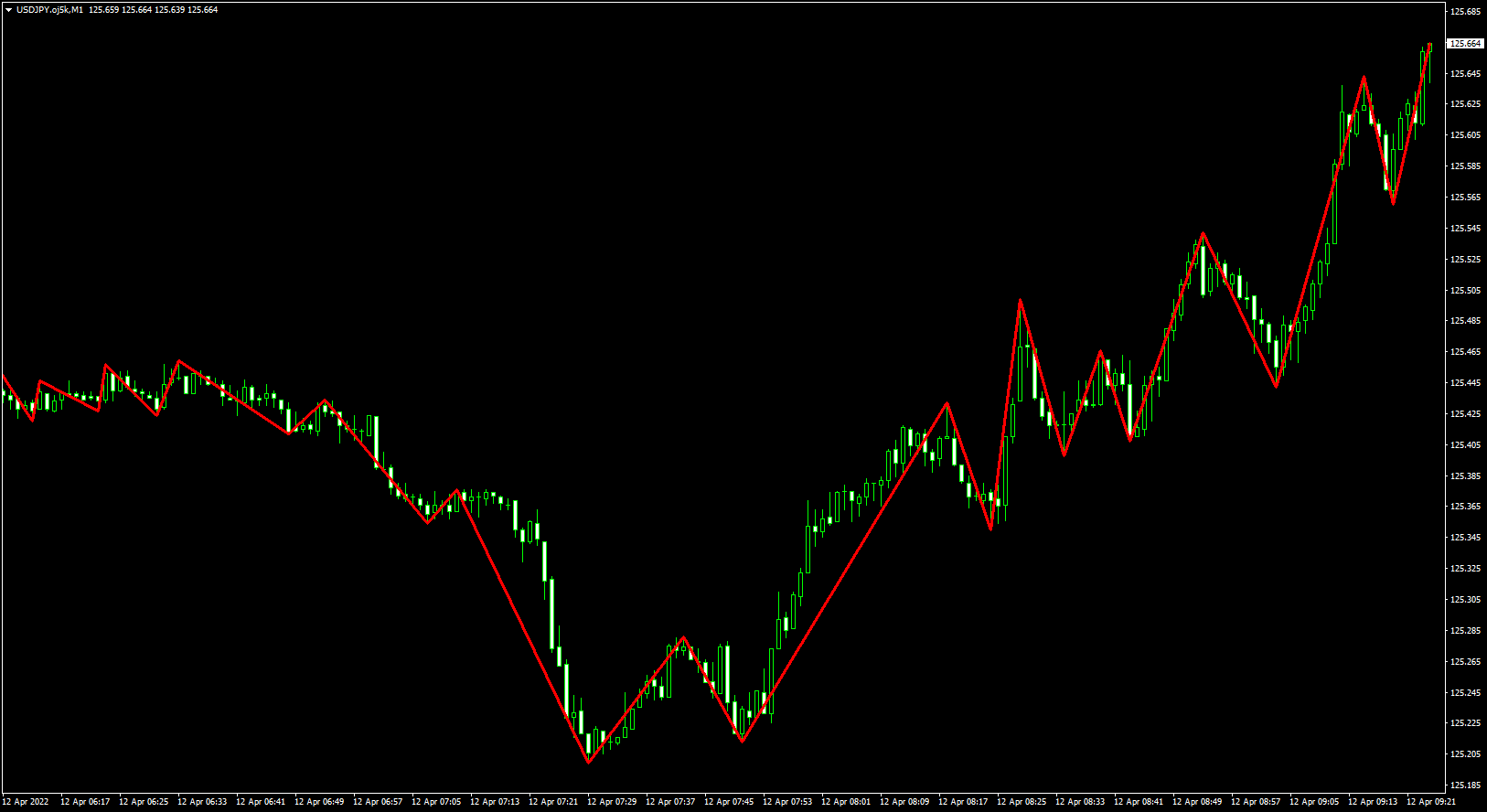Click the 125.505 price axis label

click(1466, 291)
